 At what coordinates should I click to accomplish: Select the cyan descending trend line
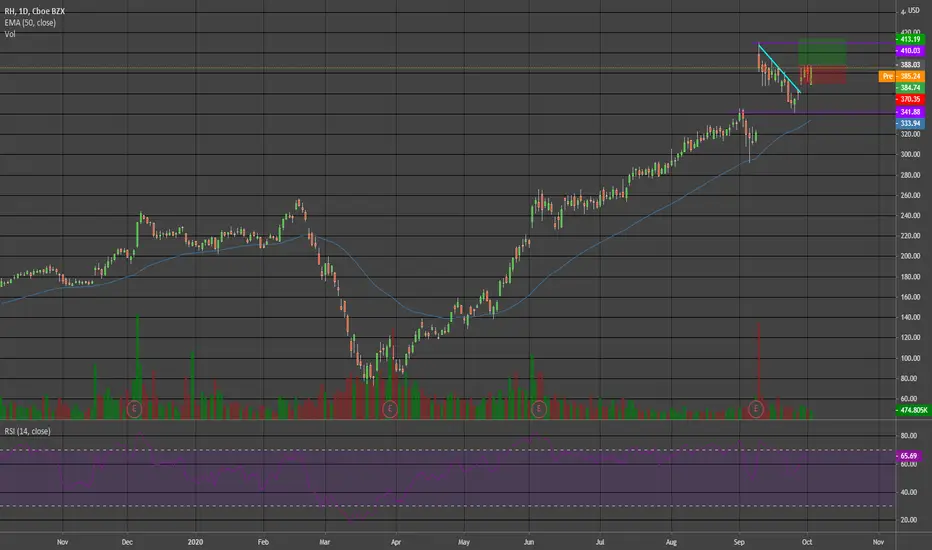779,68
